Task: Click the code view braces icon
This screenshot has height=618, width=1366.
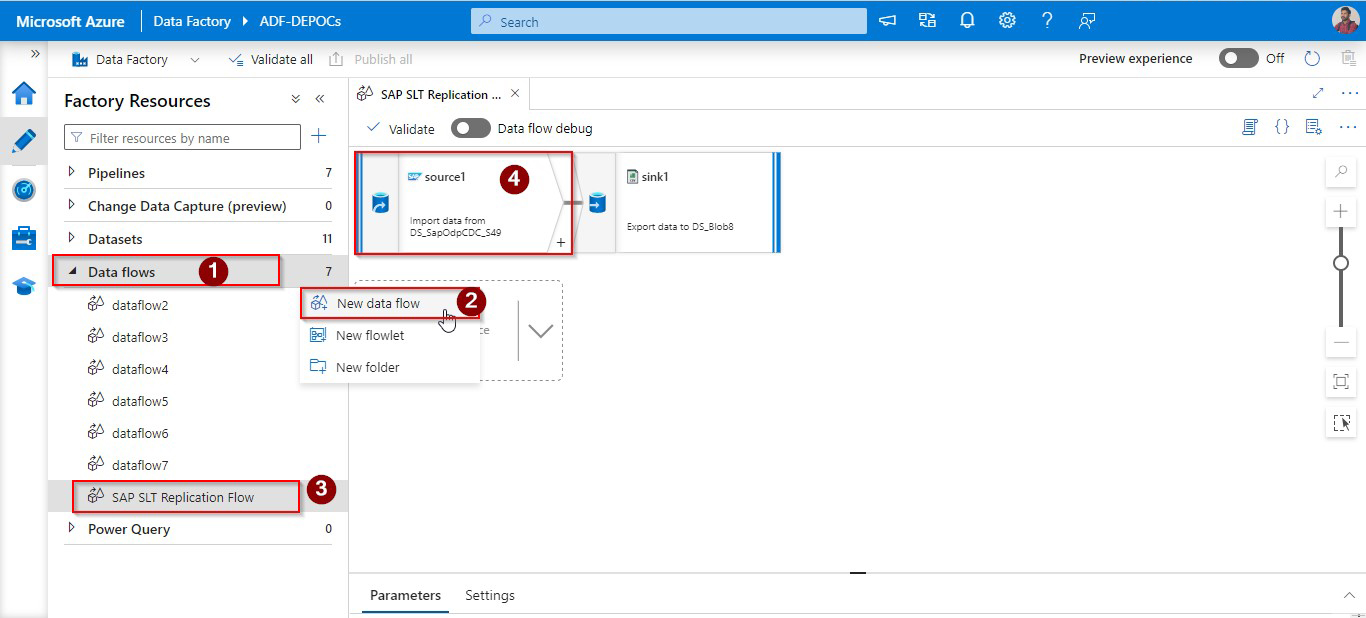Action: click(x=1282, y=128)
